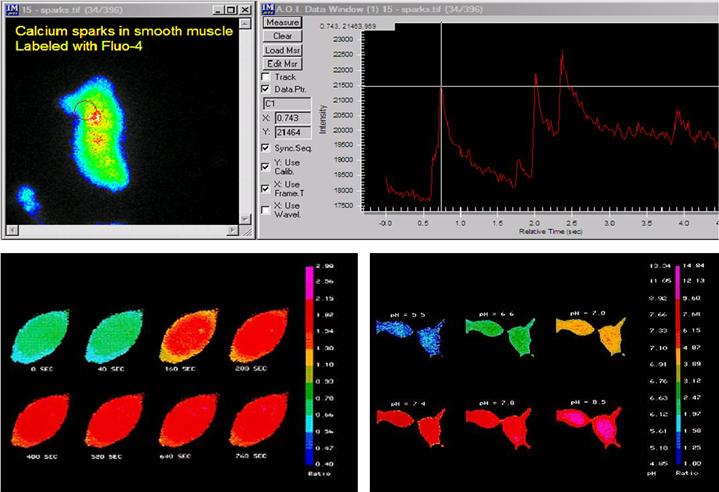Toggle the Sync.Seq. checkbox
Image resolution: width=719 pixels, height=492 pixels.
pos(265,148)
